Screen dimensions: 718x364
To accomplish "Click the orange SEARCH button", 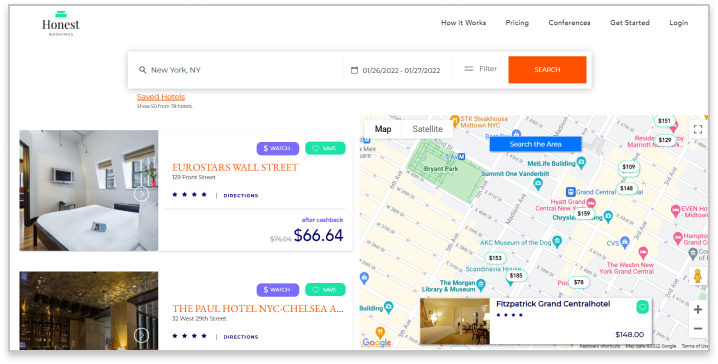I will [x=547, y=70].
